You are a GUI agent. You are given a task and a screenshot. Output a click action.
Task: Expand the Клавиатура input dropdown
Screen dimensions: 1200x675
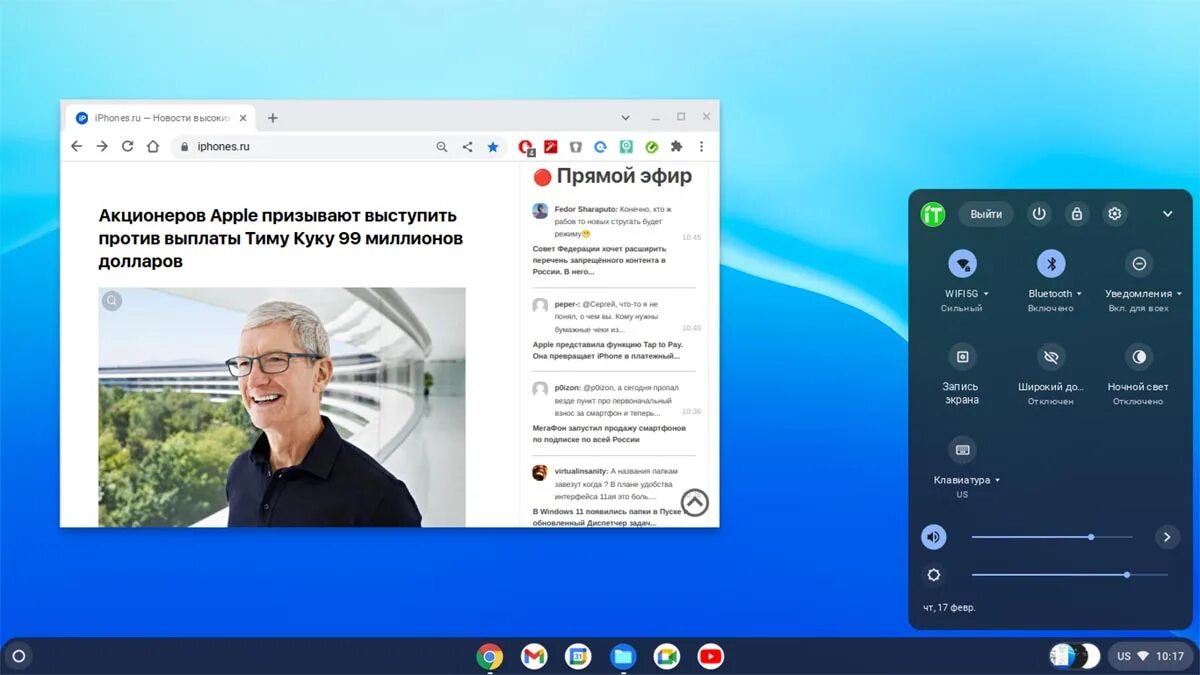tap(966, 480)
